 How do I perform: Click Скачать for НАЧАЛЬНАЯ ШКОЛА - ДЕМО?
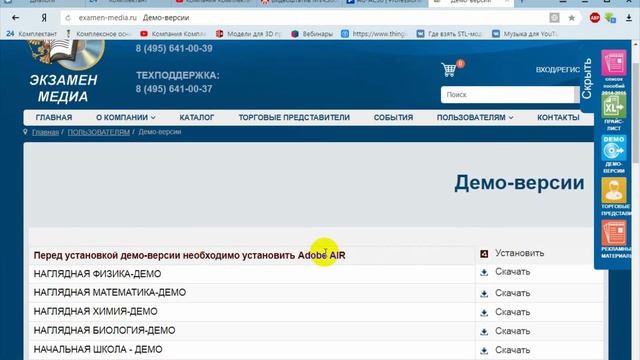512,350
